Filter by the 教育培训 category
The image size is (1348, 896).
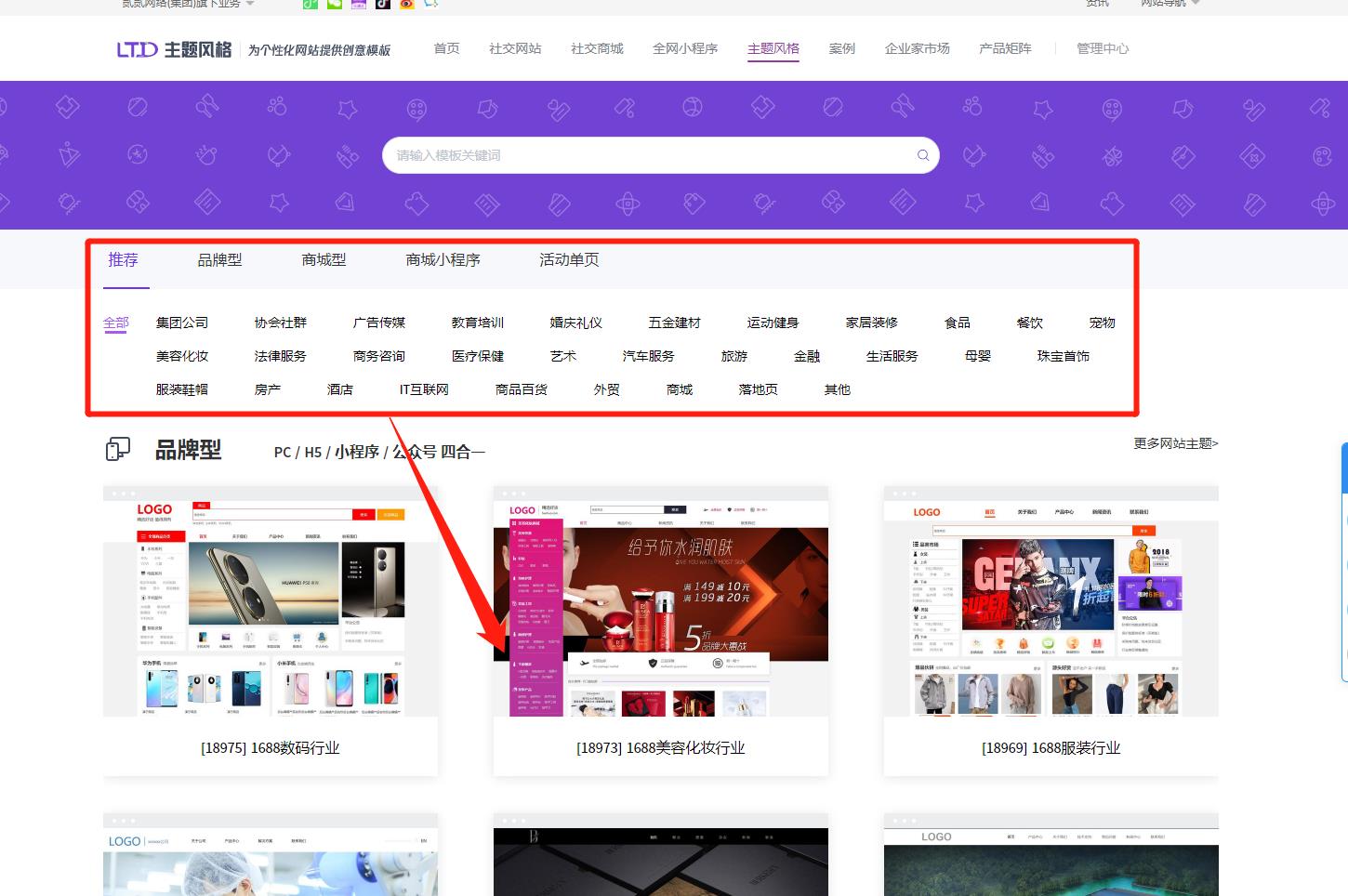coord(477,323)
